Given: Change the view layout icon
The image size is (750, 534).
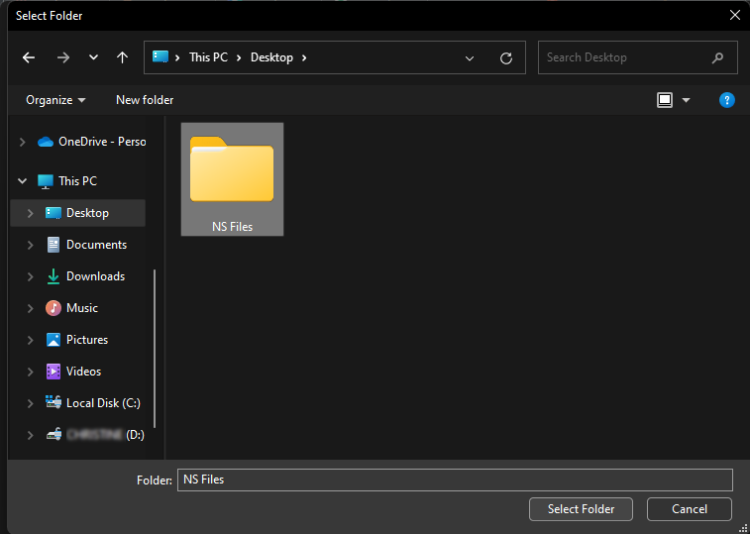Looking at the screenshot, I should tap(665, 100).
